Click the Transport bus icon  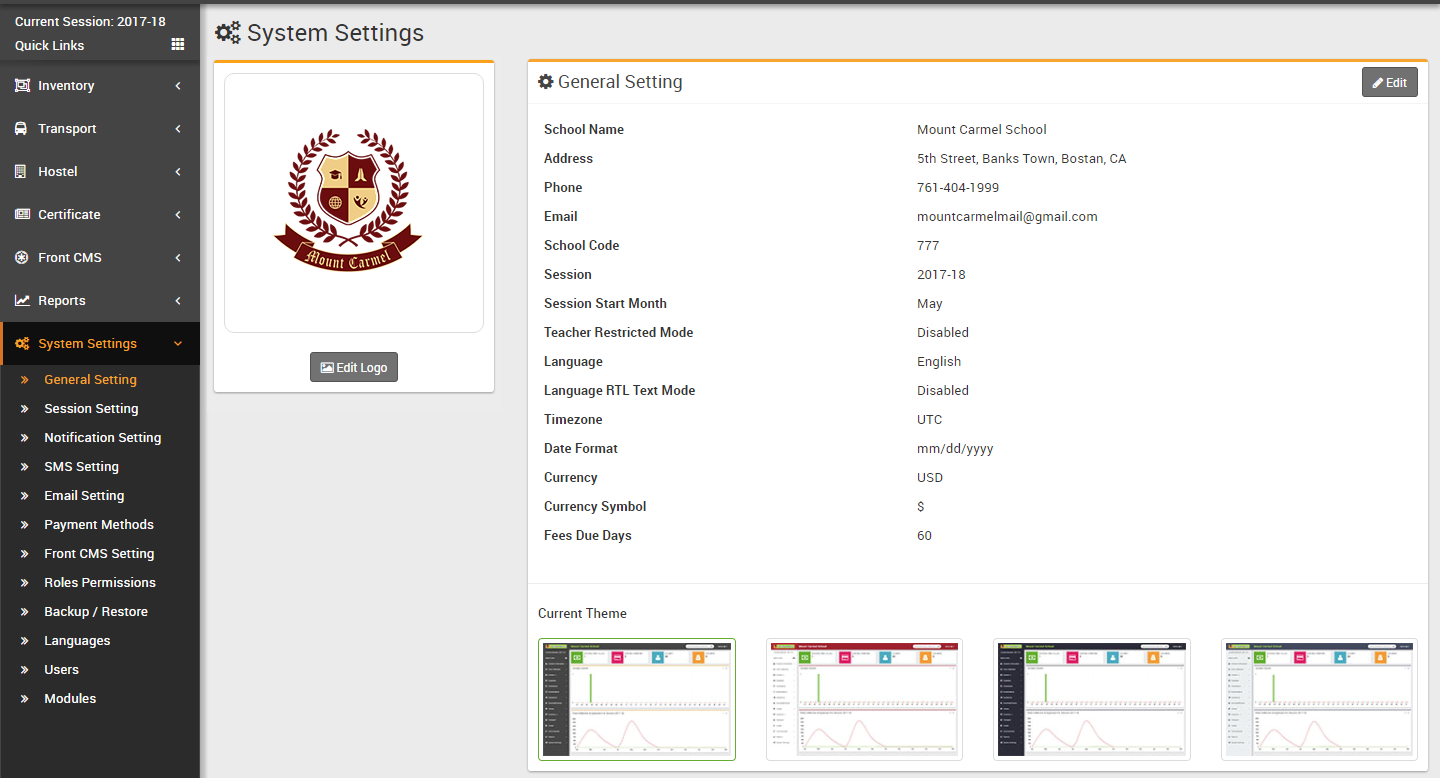[x=21, y=129]
